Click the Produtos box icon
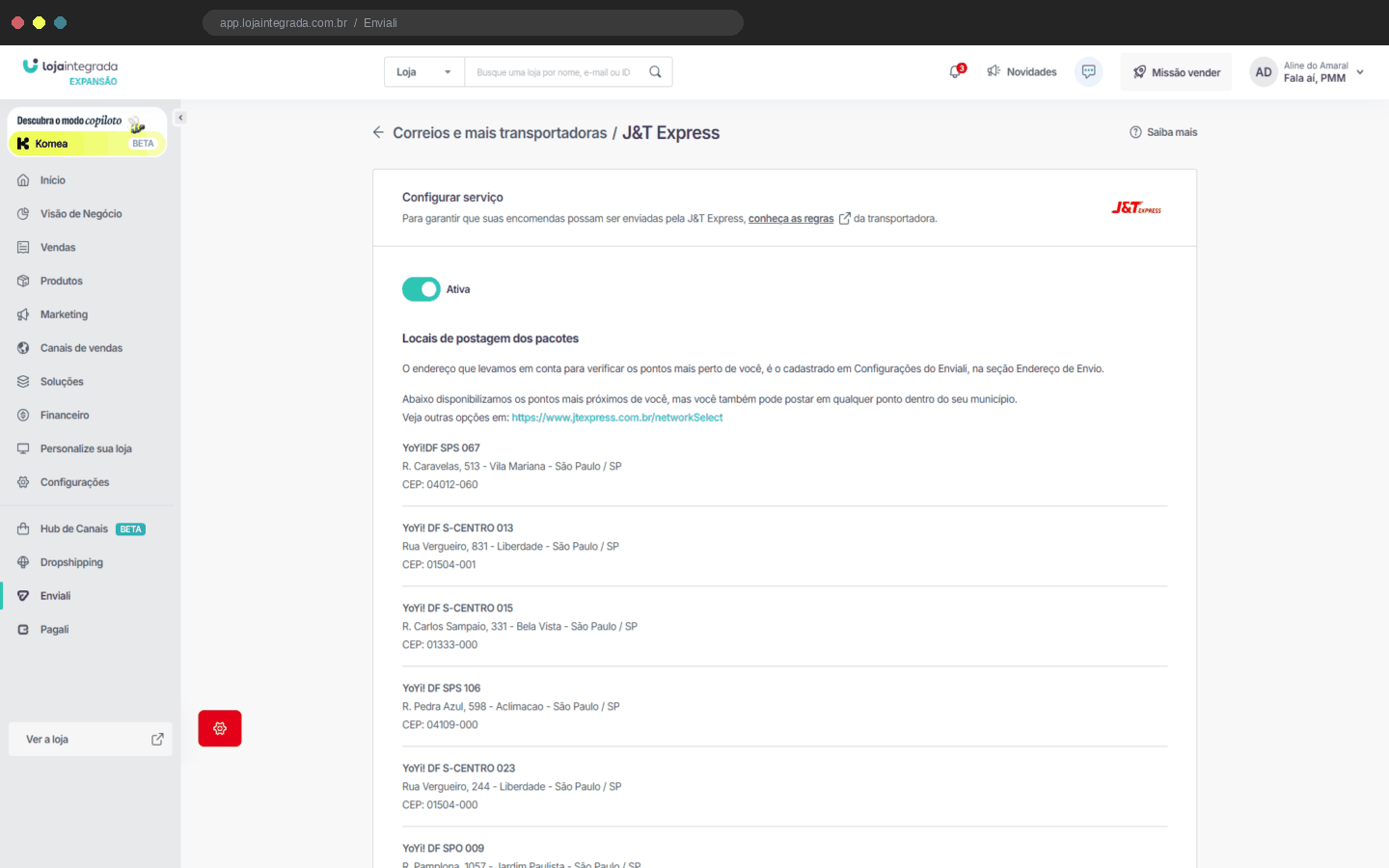Screen dimensions: 1389x868 [x=23, y=281]
